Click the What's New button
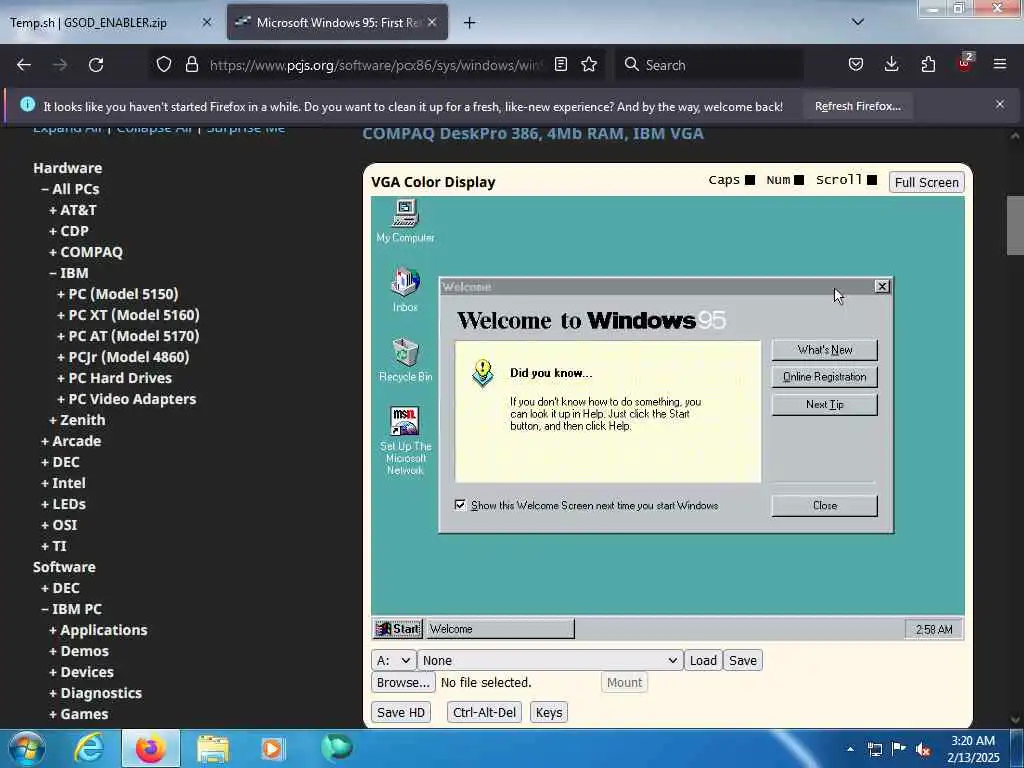Screen dimensions: 1024x768 click(824, 350)
